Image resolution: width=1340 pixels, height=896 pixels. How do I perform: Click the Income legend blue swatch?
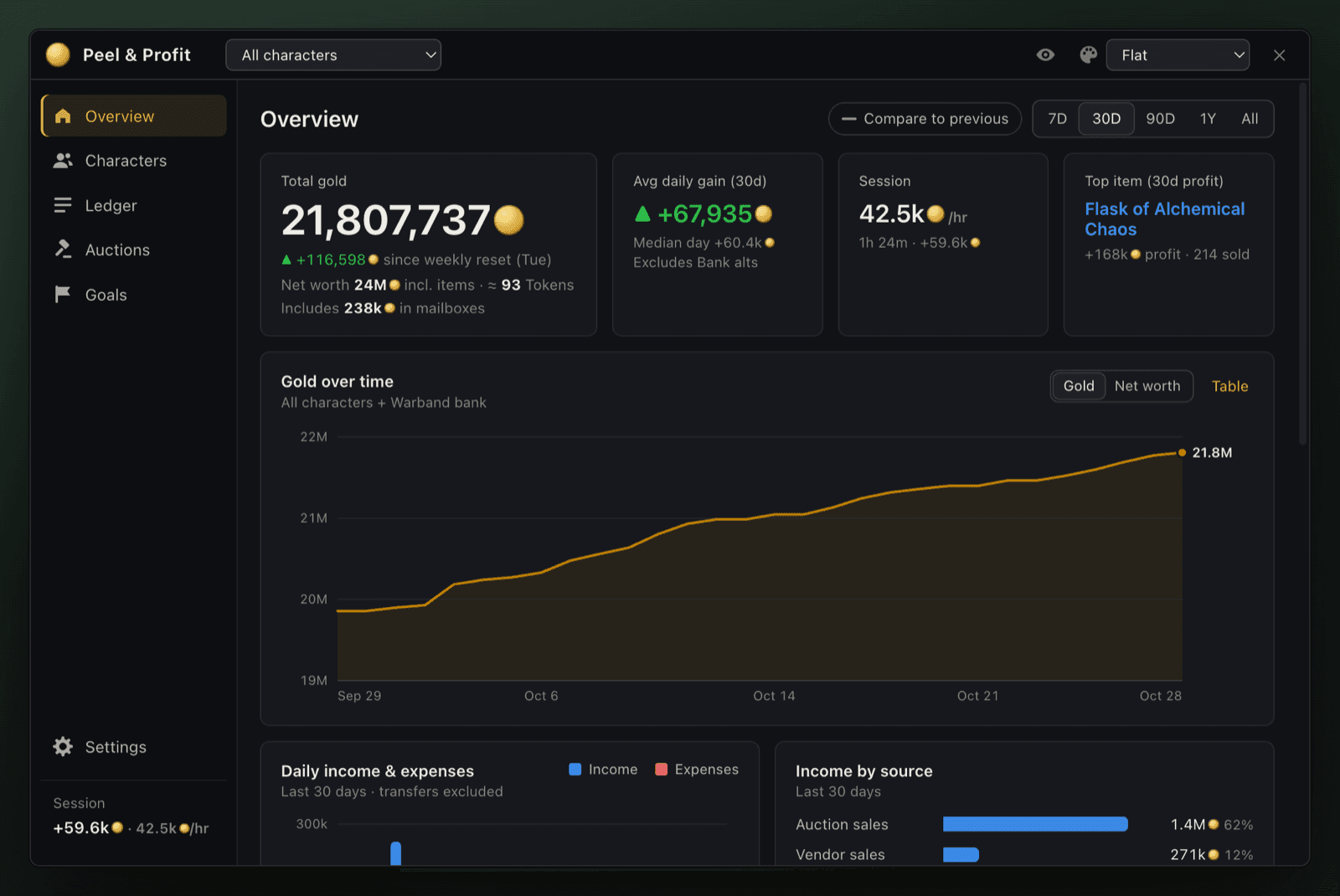[x=575, y=769]
